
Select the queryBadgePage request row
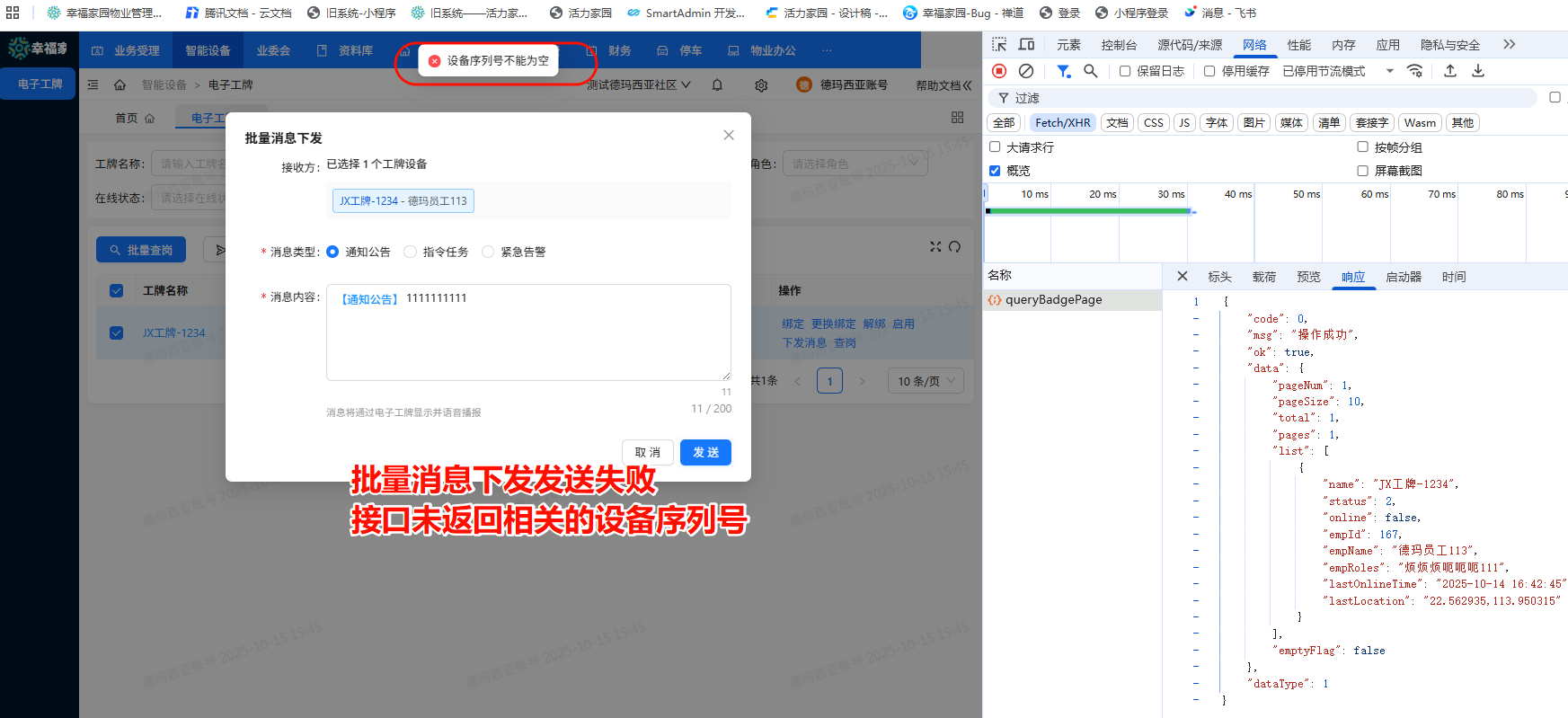pos(1072,300)
